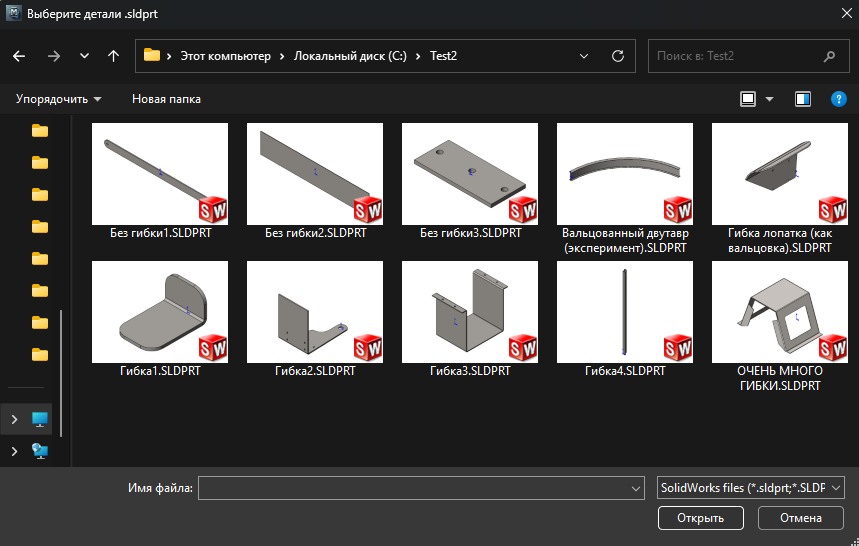The width and height of the screenshot is (859, 546).
Task: Open the help button
Action: (x=839, y=99)
